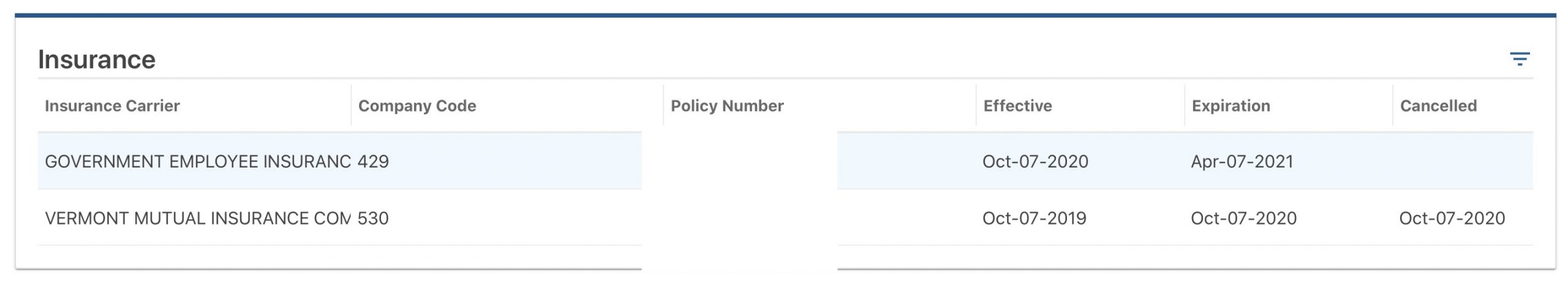This screenshot has height=281, width=1568.
Task: Sort by Insurance Carrier column header
Action: click(112, 106)
